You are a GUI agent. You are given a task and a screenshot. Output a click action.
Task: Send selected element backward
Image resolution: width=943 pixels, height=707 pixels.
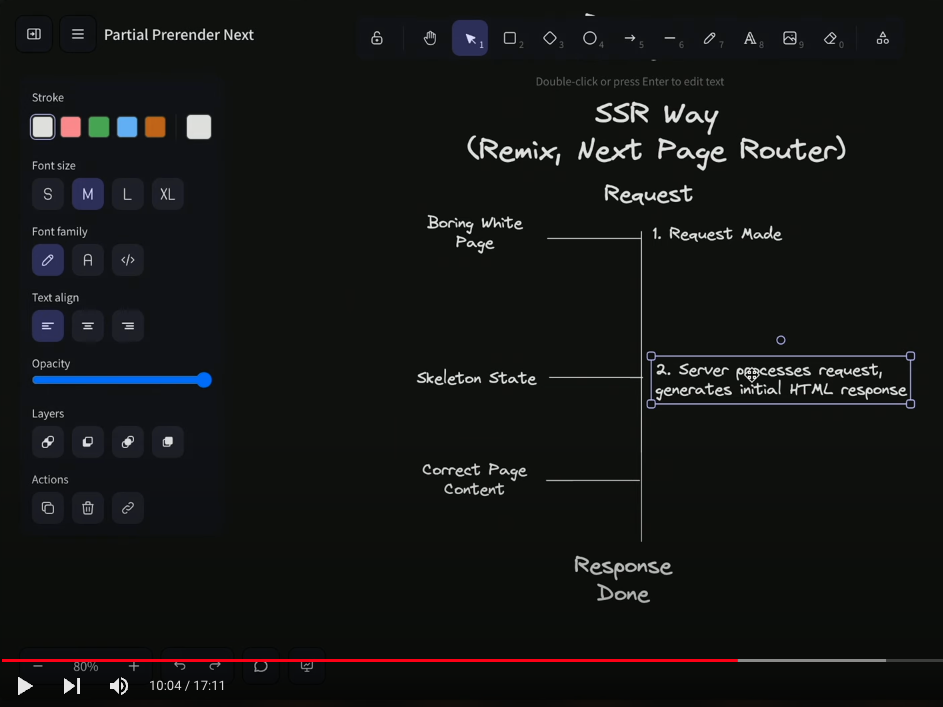pyautogui.click(x=88, y=442)
